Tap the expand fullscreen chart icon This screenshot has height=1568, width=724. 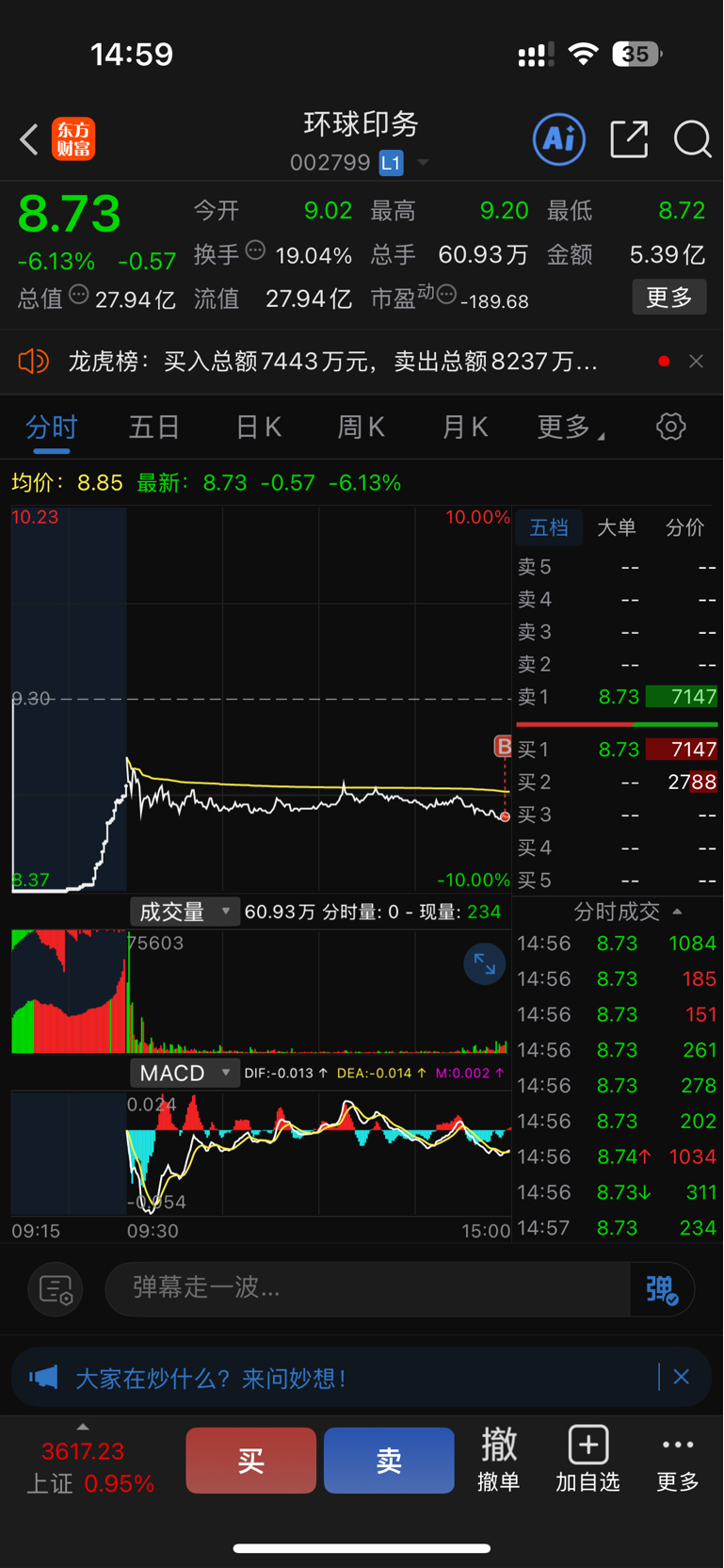[485, 964]
